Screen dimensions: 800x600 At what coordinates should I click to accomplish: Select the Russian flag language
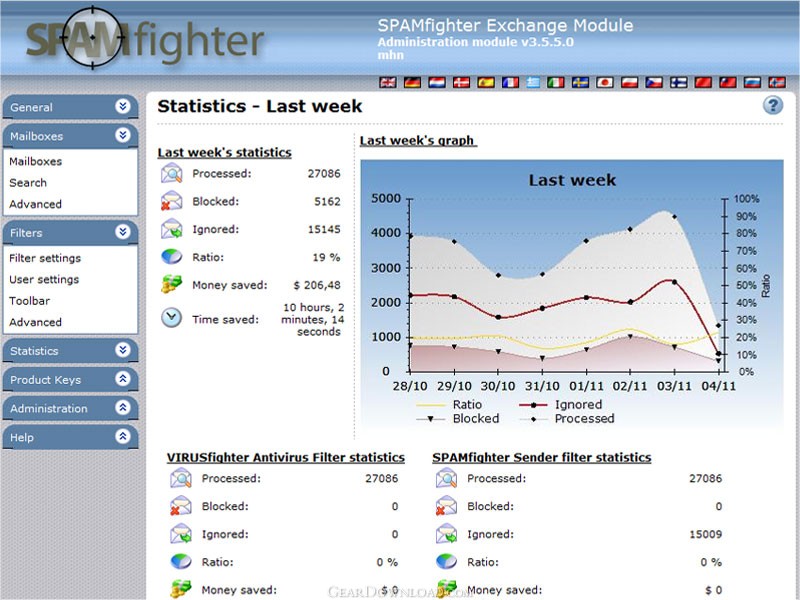click(x=752, y=82)
